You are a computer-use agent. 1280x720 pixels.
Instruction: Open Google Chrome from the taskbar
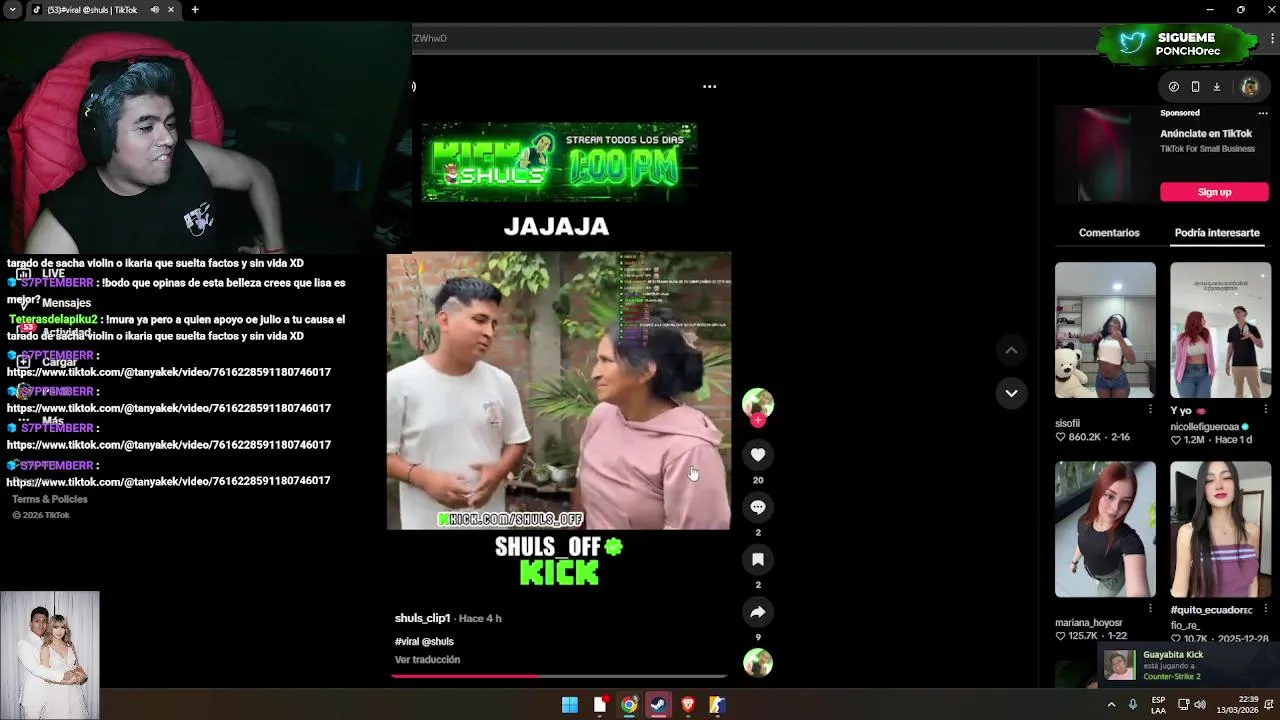[x=629, y=705]
